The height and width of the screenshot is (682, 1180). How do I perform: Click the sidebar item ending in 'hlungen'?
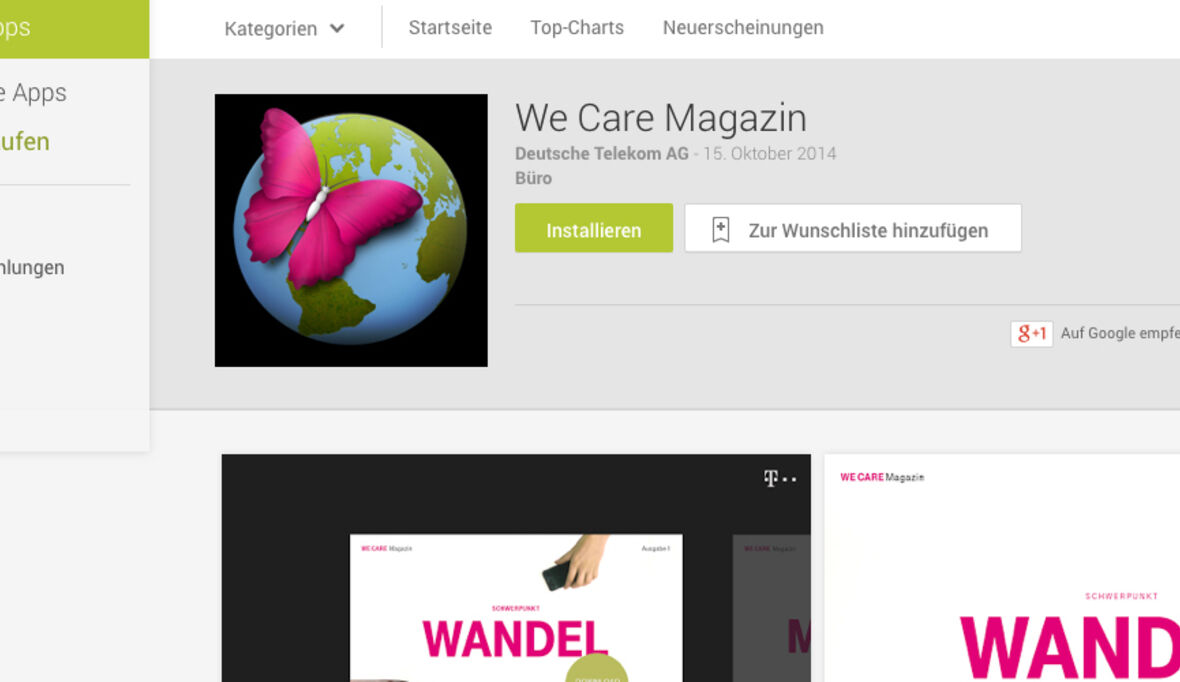point(32,268)
